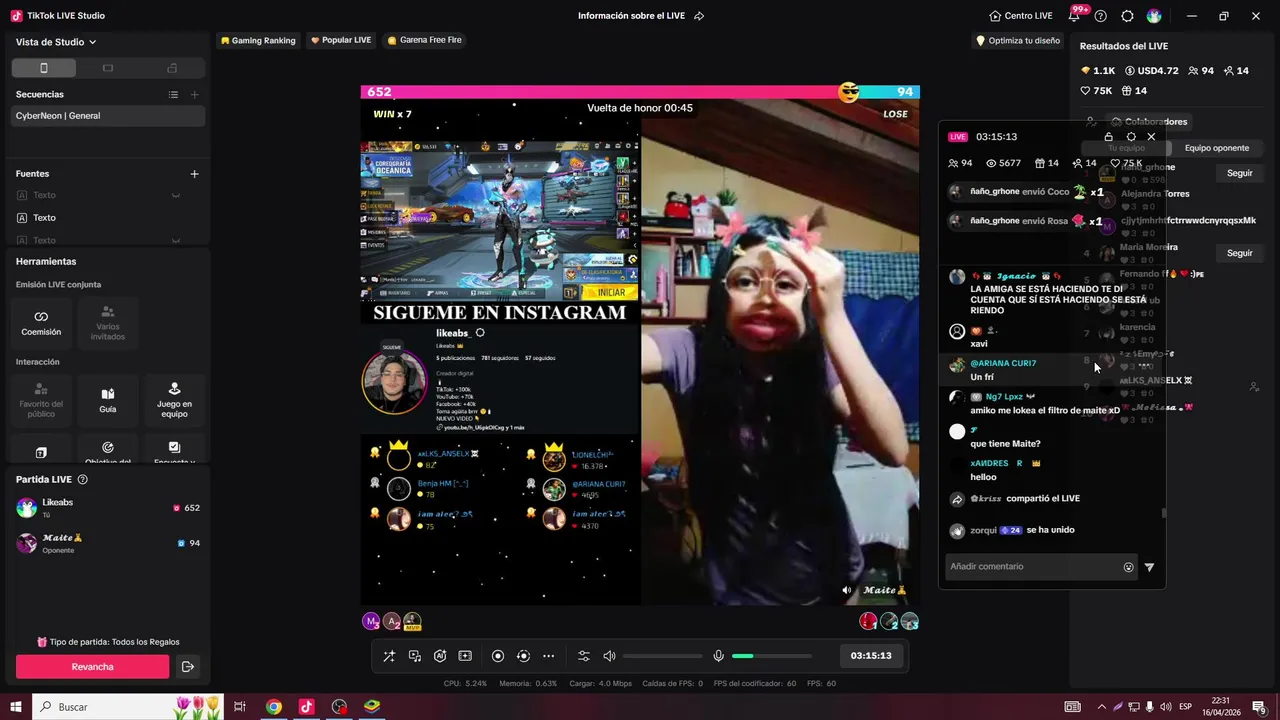Image resolution: width=1280 pixels, height=720 pixels.
Task: Open the help question mark icon
Action: 1101,16
